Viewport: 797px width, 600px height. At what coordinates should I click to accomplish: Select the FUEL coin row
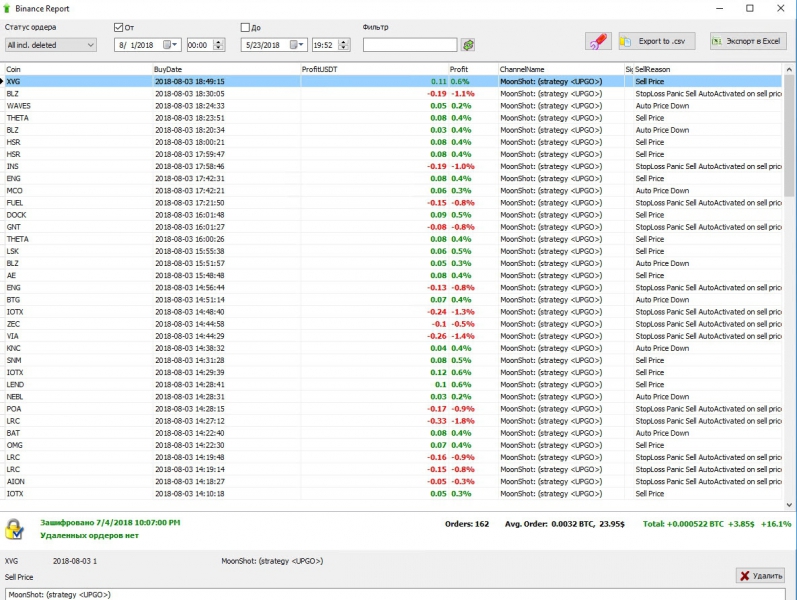(x=393, y=203)
